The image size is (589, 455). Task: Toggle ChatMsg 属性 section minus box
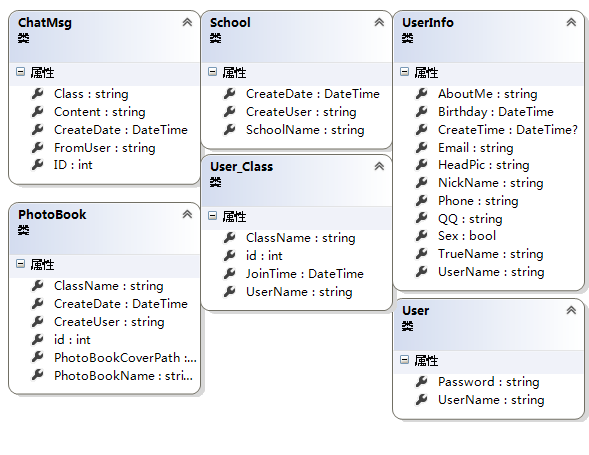21,71
